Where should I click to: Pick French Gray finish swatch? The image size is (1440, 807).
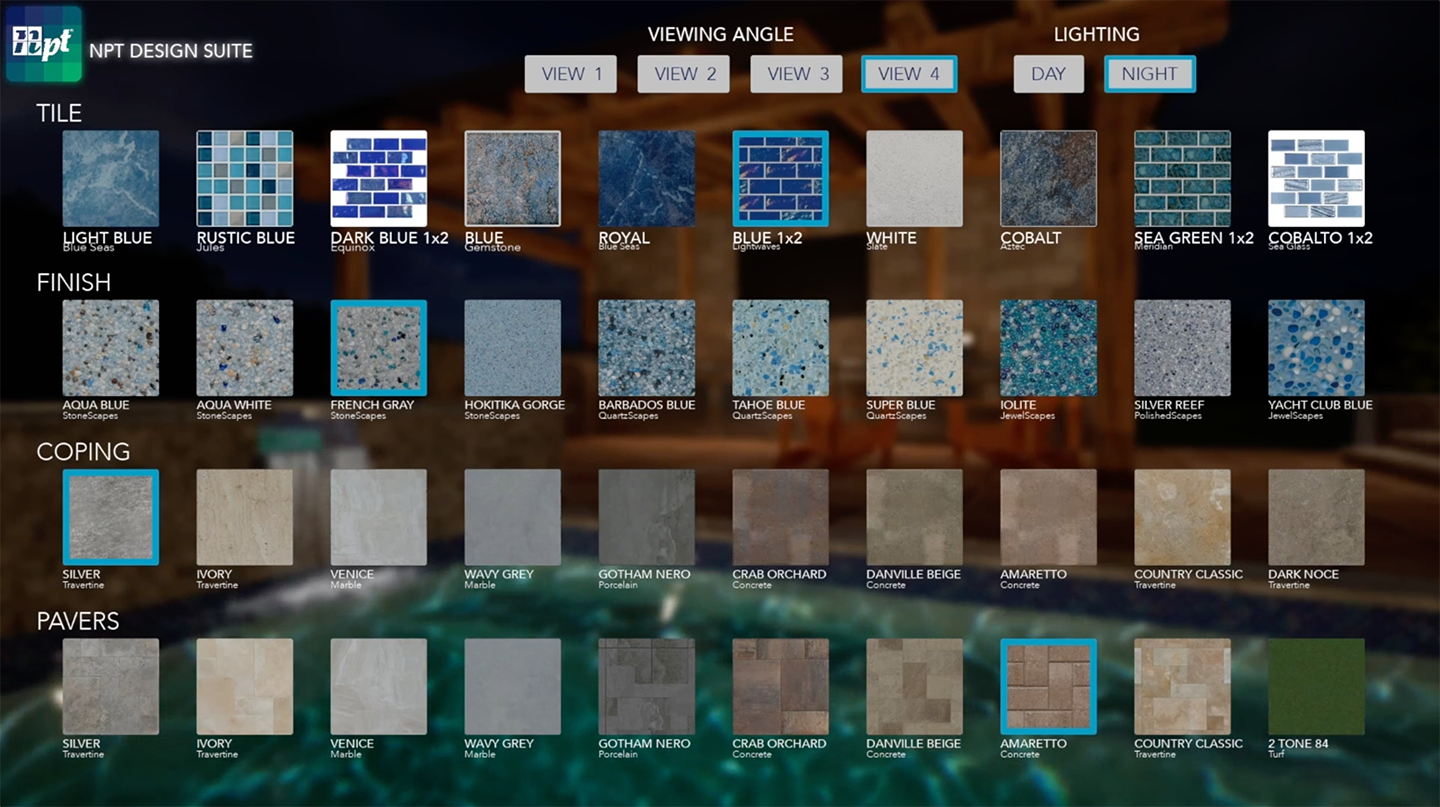click(379, 348)
